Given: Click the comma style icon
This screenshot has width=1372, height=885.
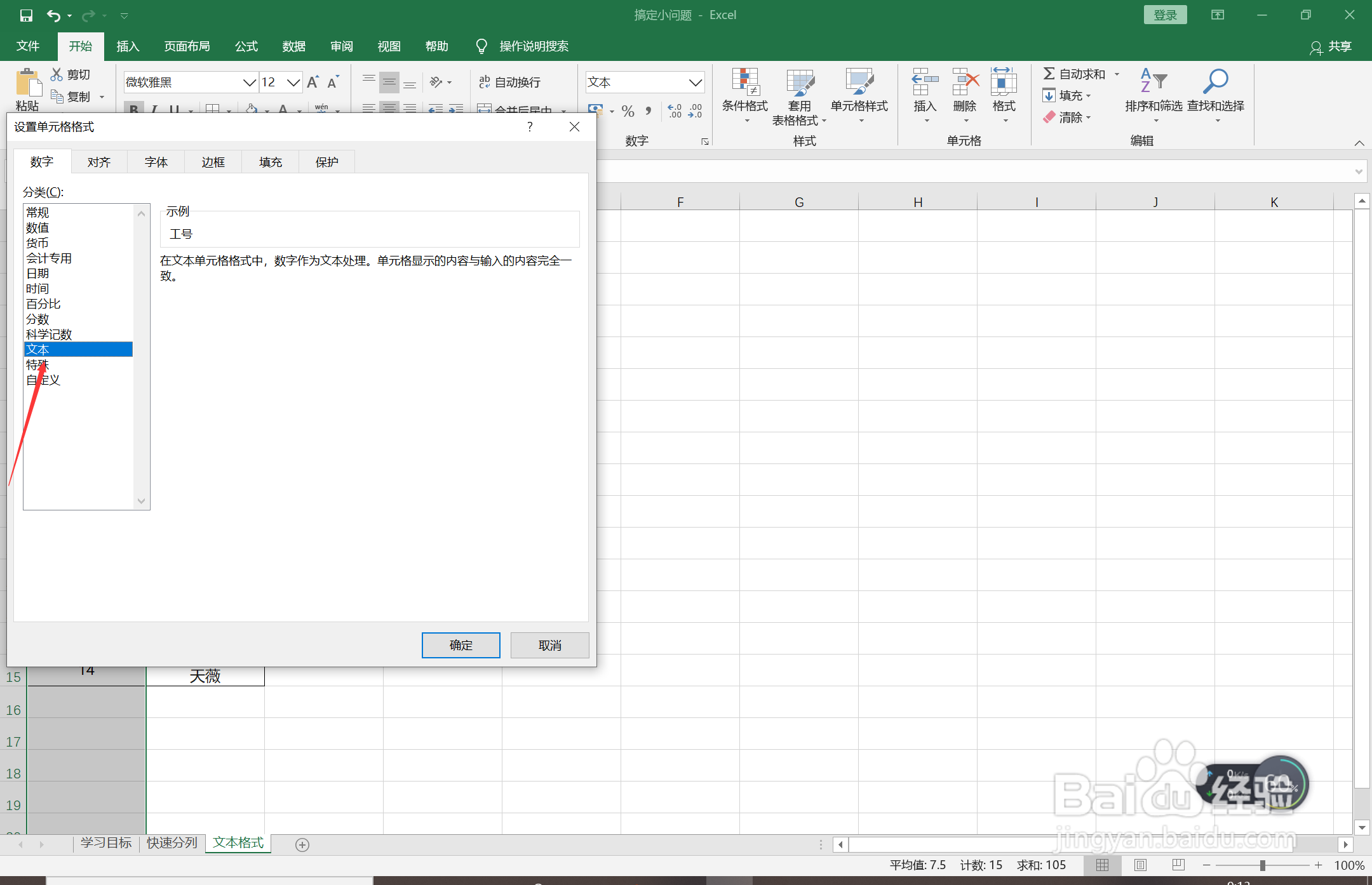Looking at the screenshot, I should (x=649, y=111).
